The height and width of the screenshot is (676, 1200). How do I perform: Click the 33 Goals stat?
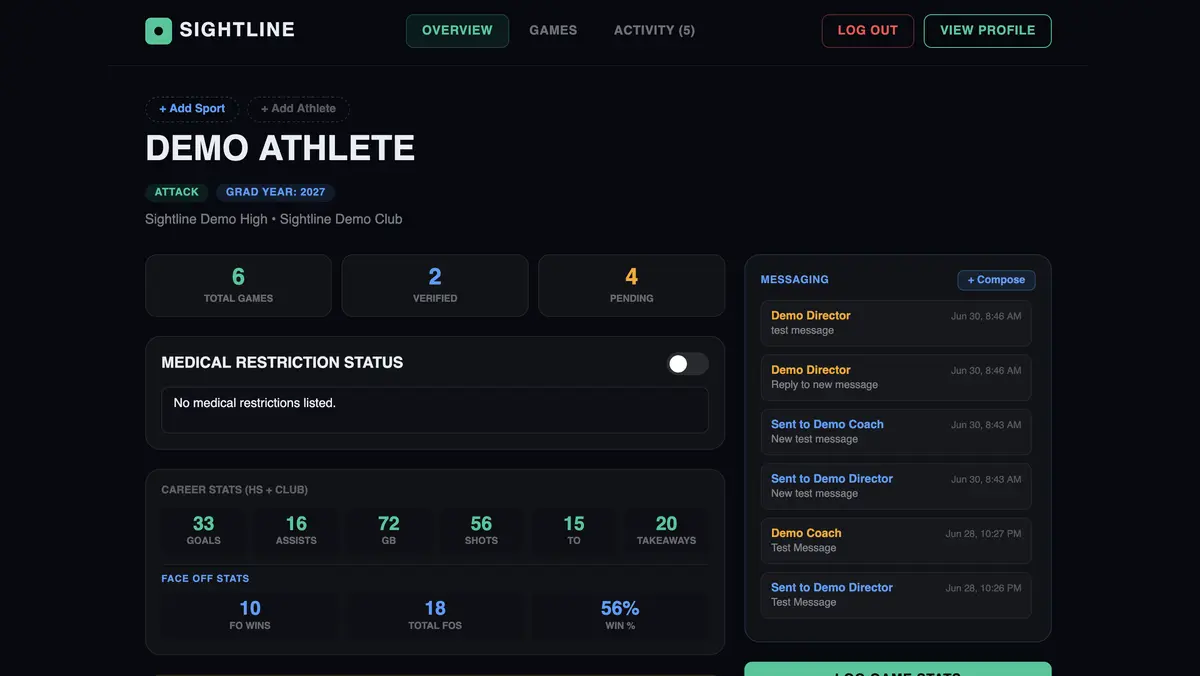click(x=204, y=530)
